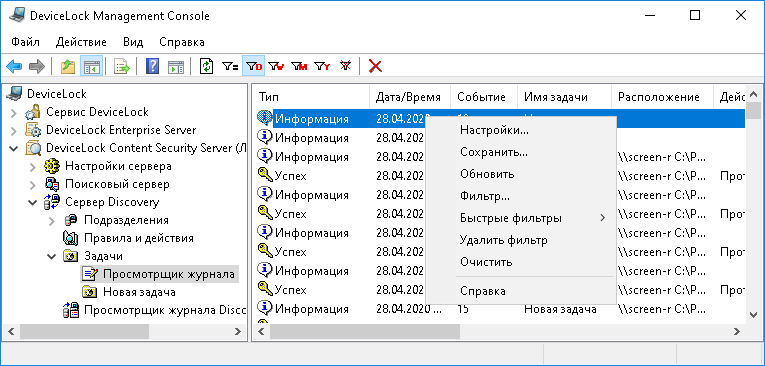Image resolution: width=765 pixels, height=366 pixels.
Task: Collapse the Сервер Discovery tree node
Action: (33, 202)
